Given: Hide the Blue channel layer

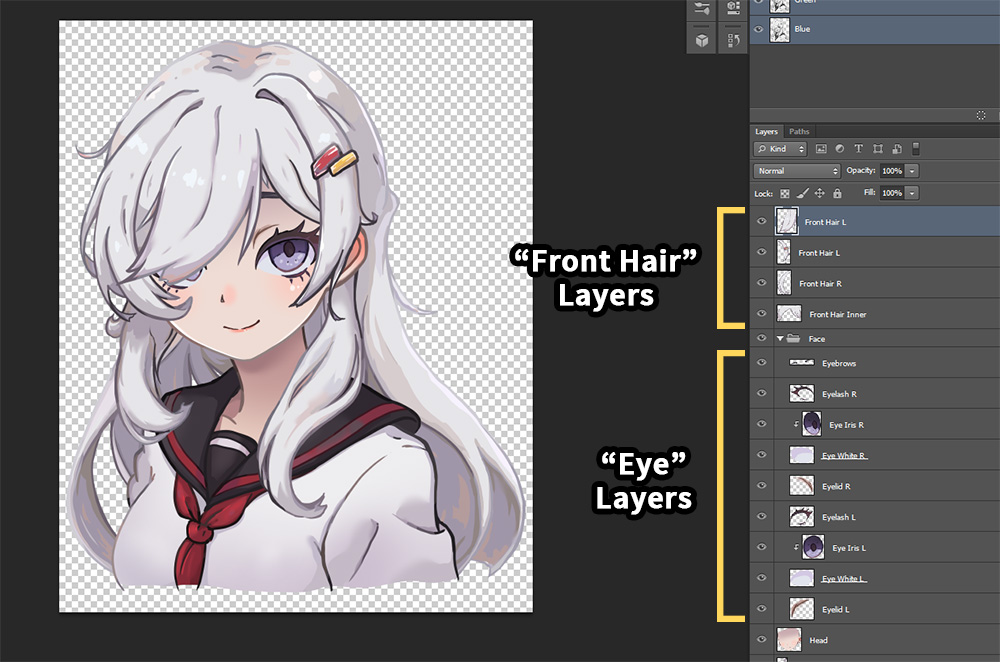Looking at the screenshot, I should pos(759,29).
